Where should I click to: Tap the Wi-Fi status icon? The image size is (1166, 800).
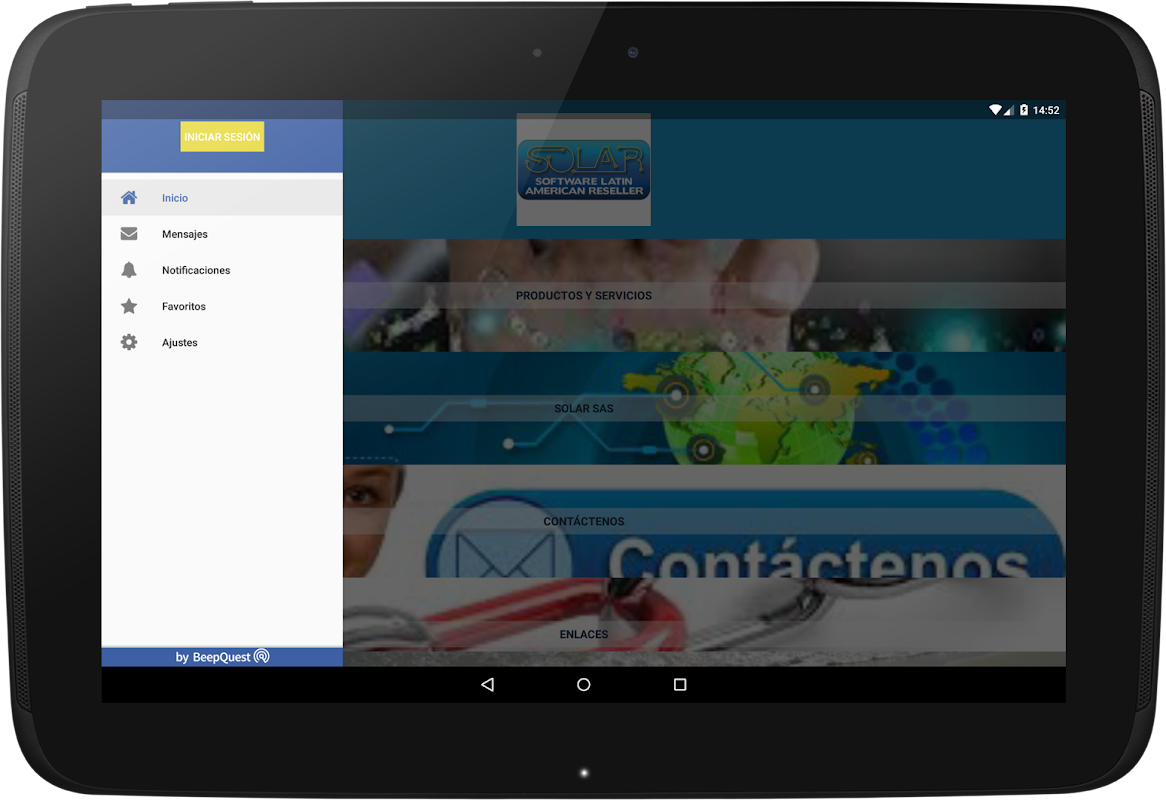(x=996, y=110)
